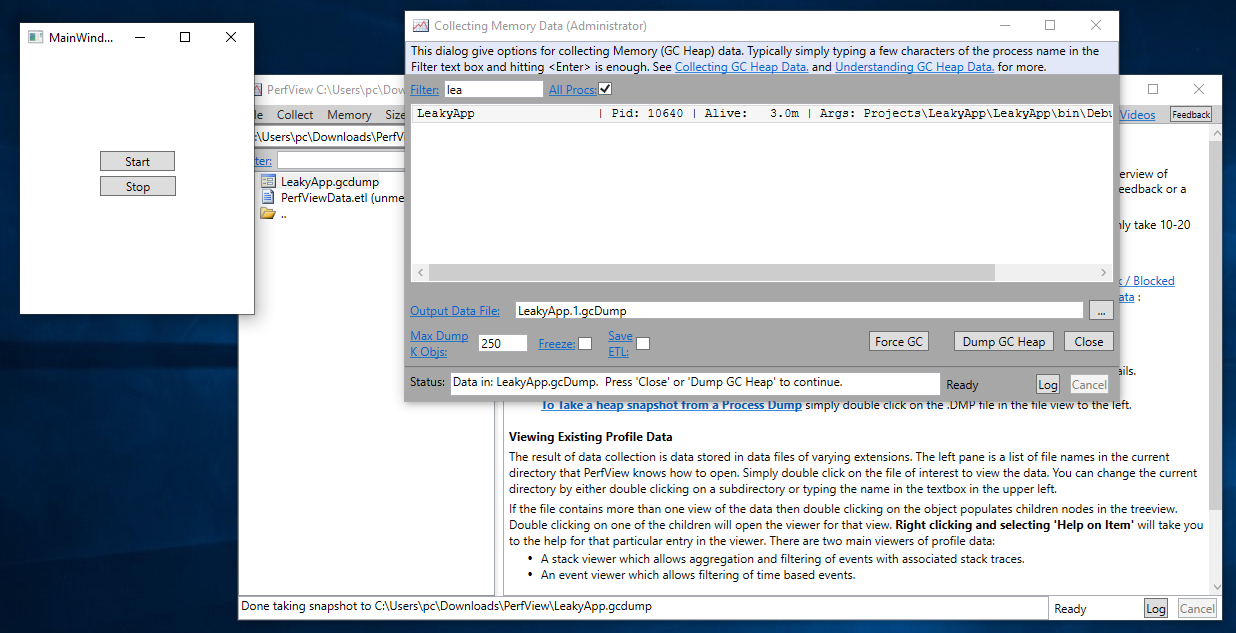Click the process list horizontal scrollbar thumb
The height and width of the screenshot is (633, 1236).
tap(712, 273)
